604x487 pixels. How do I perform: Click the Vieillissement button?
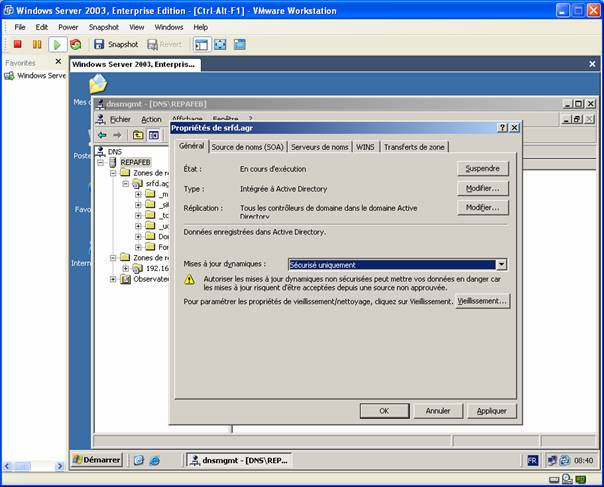pyautogui.click(x=482, y=301)
